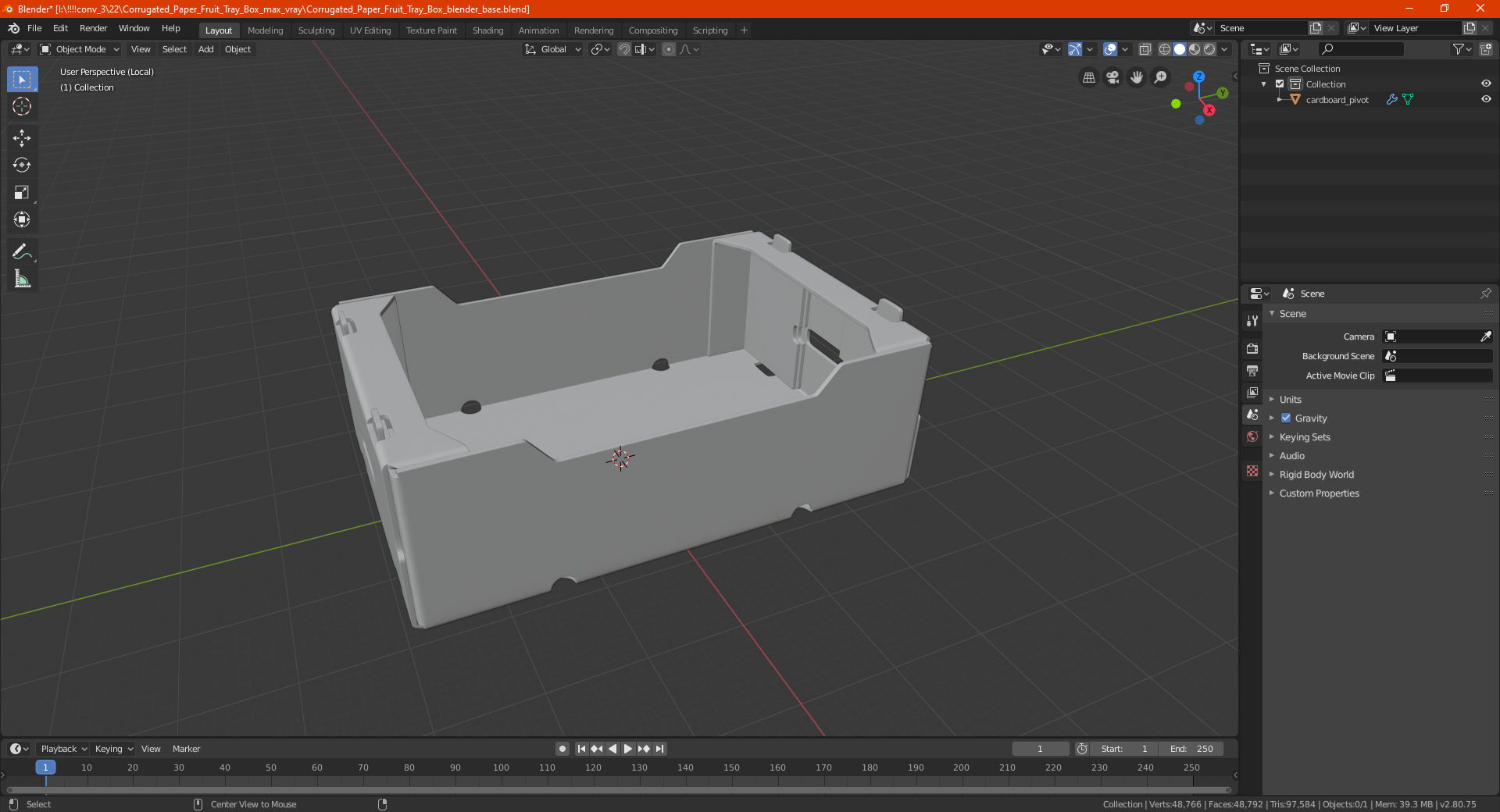Select the Cursor tool
This screenshot has height=812, width=1500.
(x=22, y=107)
